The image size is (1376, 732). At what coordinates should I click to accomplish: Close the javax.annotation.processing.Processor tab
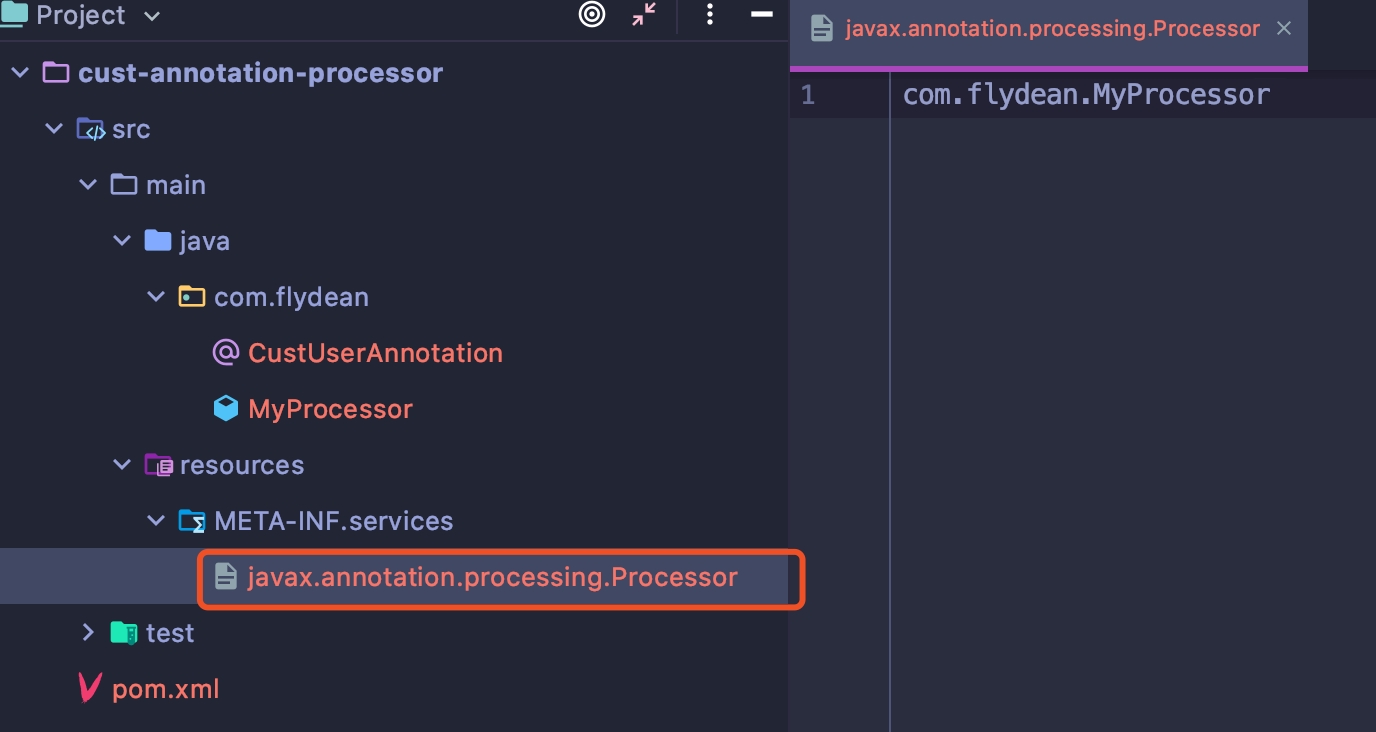click(x=1285, y=29)
